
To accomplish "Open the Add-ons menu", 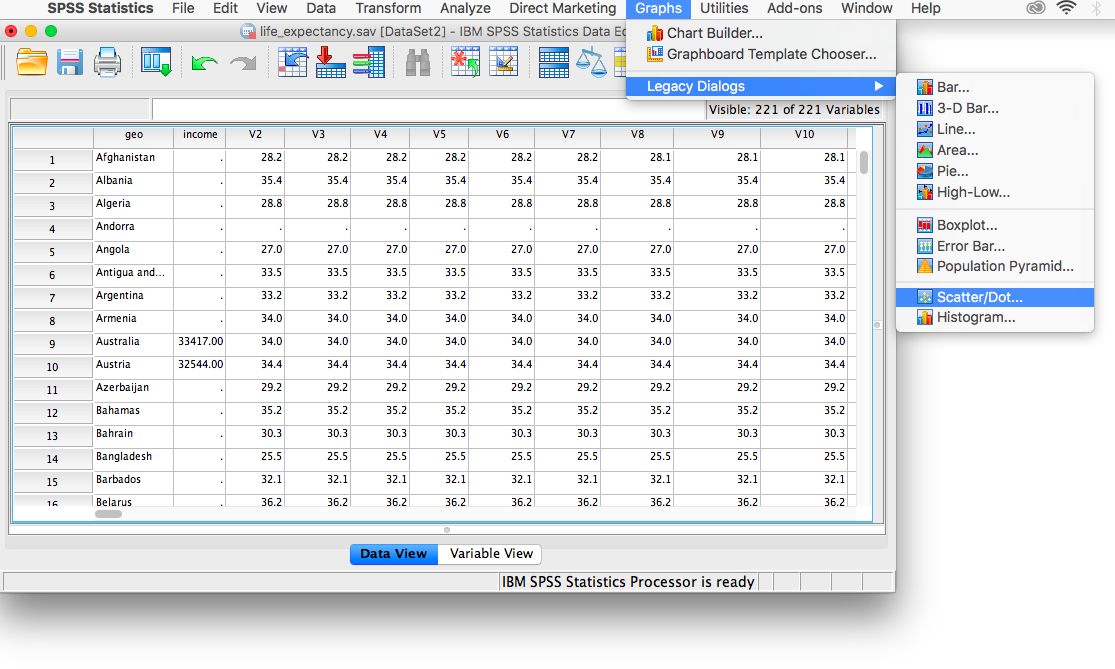I will click(794, 9).
